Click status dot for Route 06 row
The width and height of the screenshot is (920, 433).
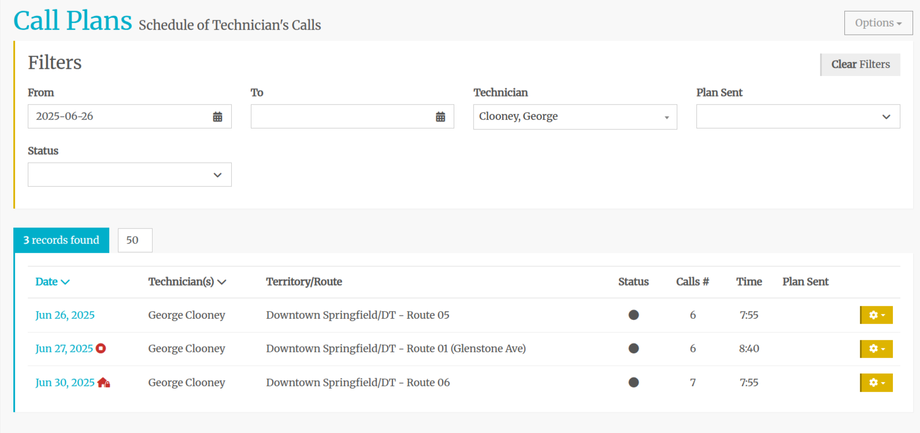pyautogui.click(x=633, y=383)
